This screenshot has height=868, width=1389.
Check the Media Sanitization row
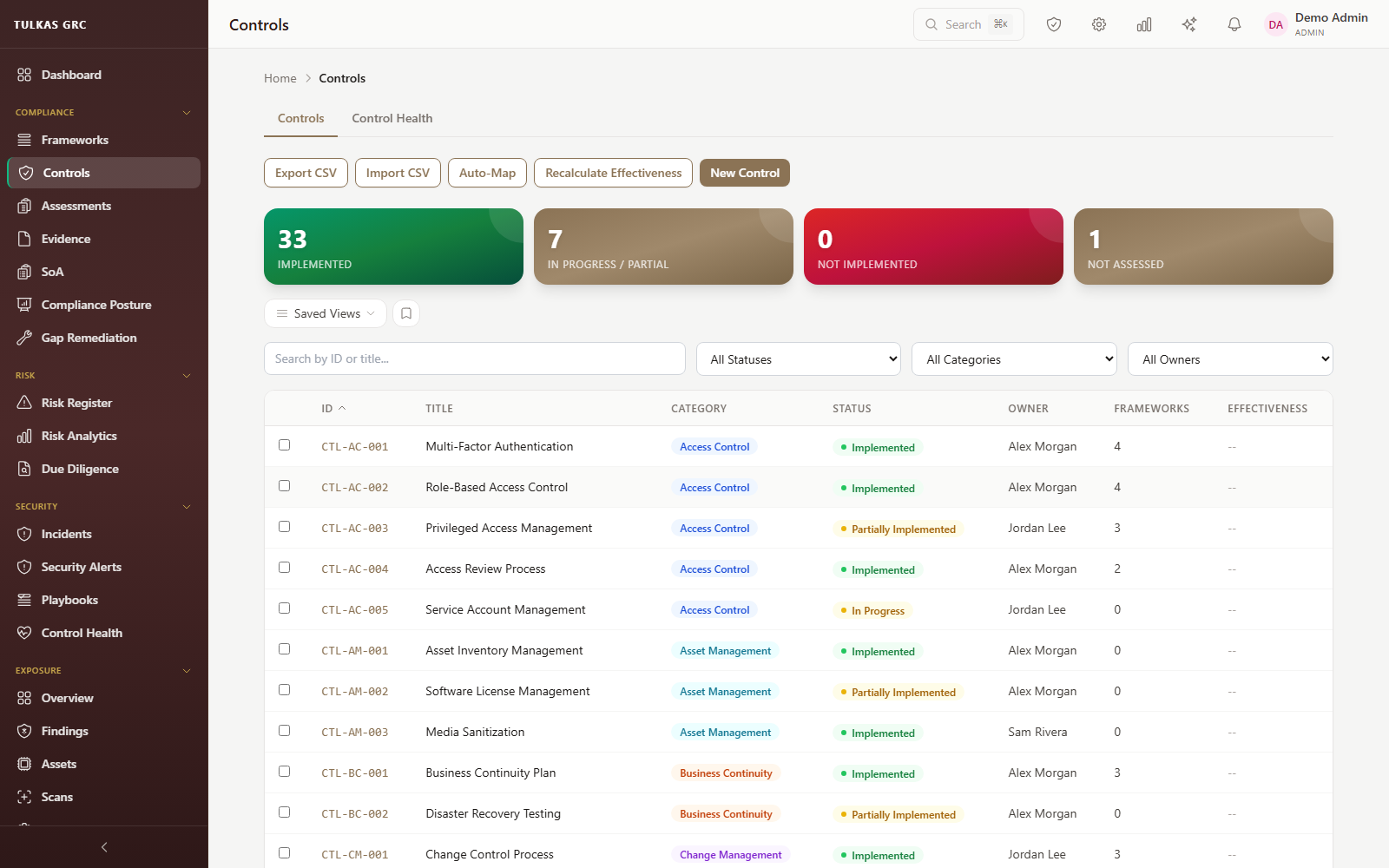pyautogui.click(x=284, y=731)
